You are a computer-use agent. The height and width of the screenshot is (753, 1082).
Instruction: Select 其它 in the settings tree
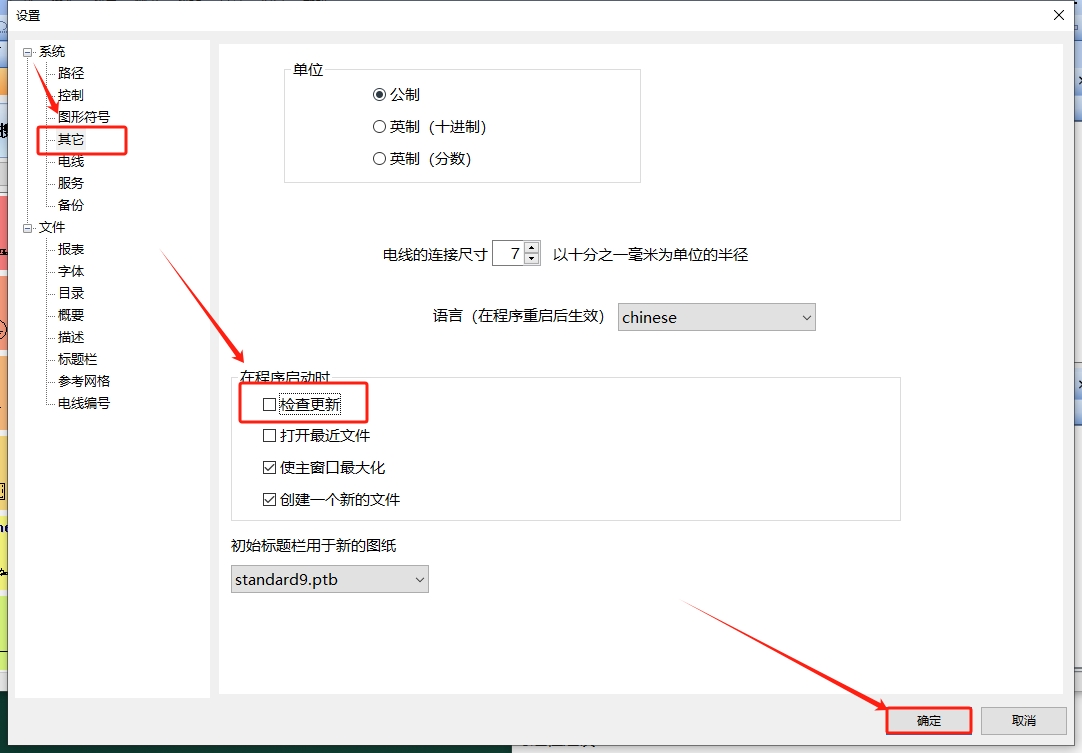point(70,139)
